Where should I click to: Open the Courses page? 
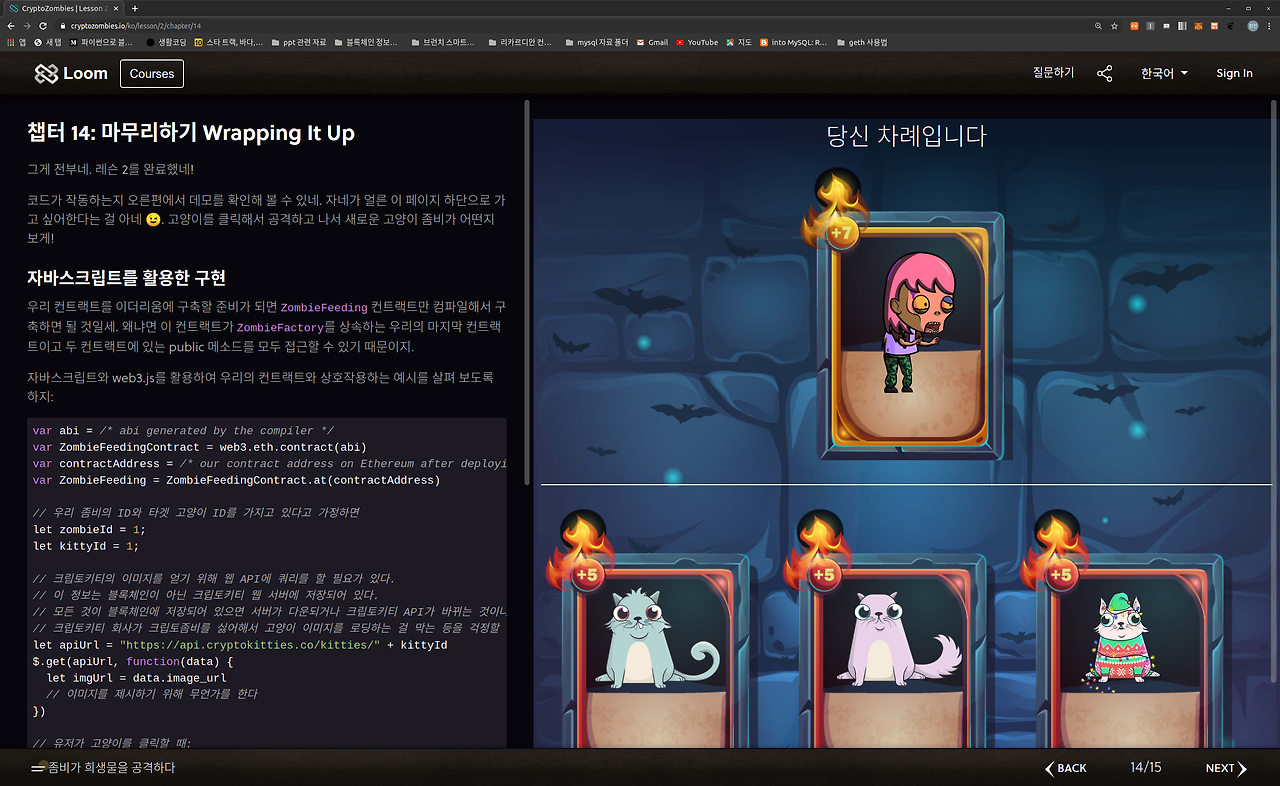coord(152,73)
